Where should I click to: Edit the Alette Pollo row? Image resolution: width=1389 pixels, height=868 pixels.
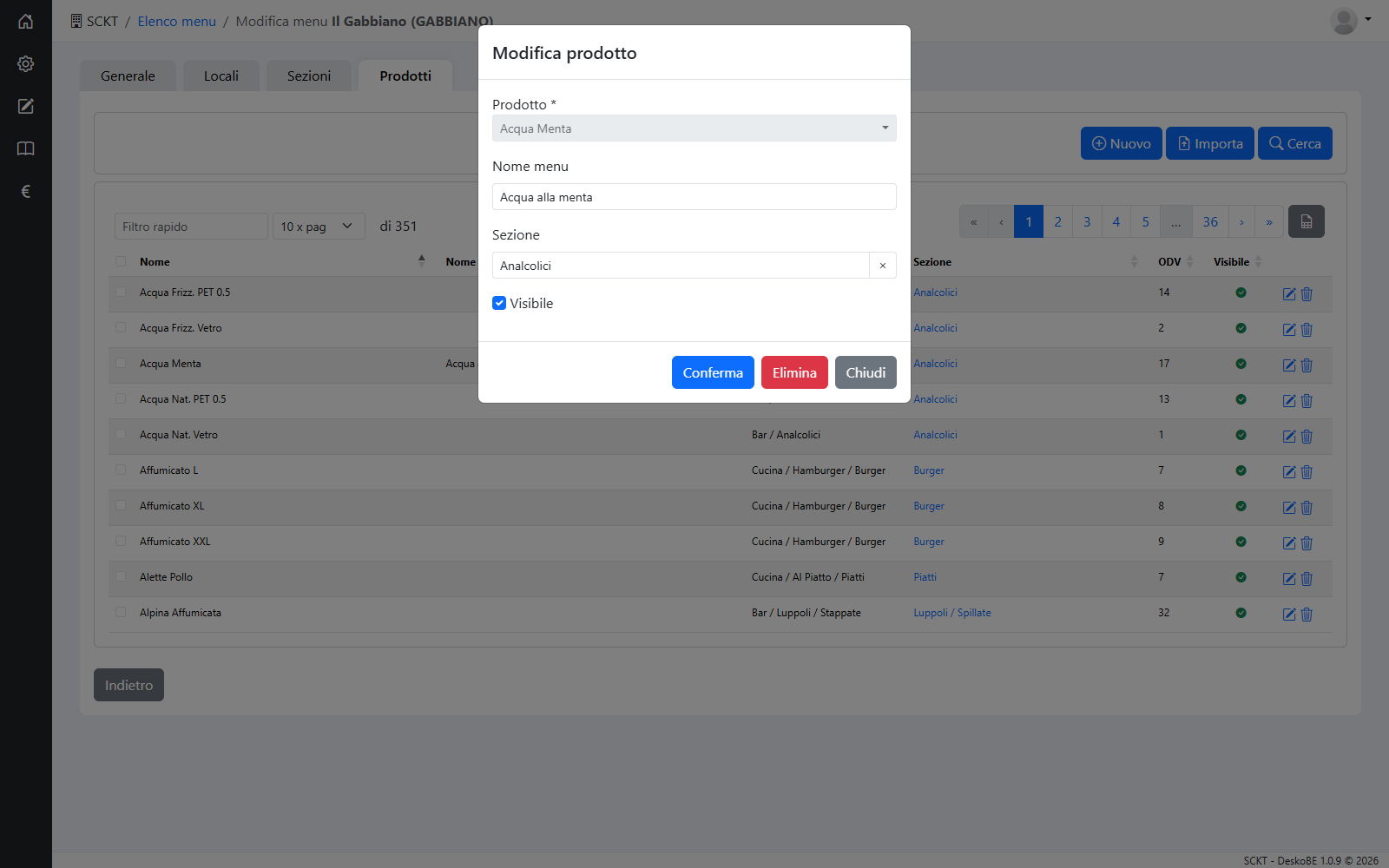1289,579
